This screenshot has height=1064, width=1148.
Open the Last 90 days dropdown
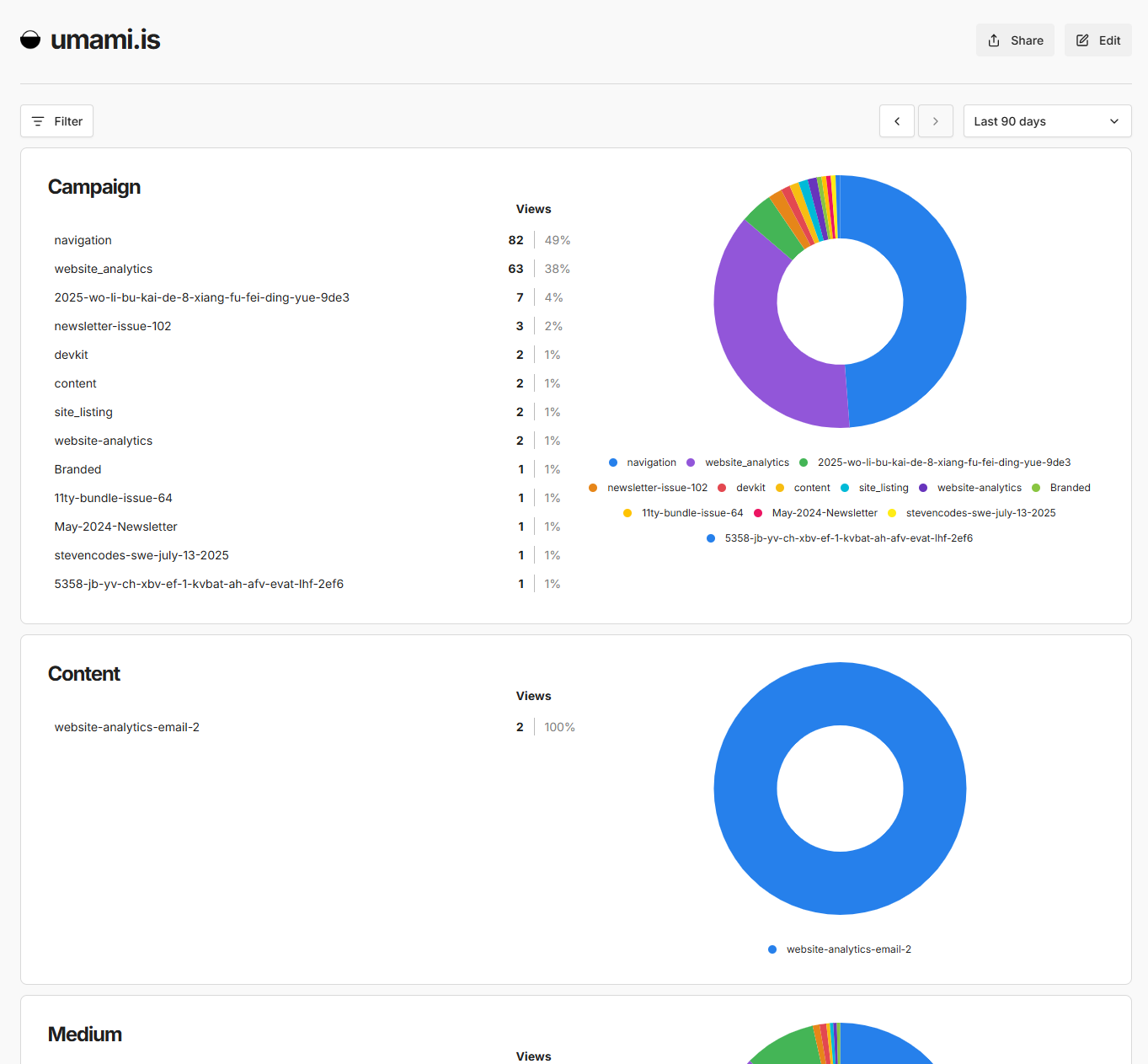pos(1046,121)
